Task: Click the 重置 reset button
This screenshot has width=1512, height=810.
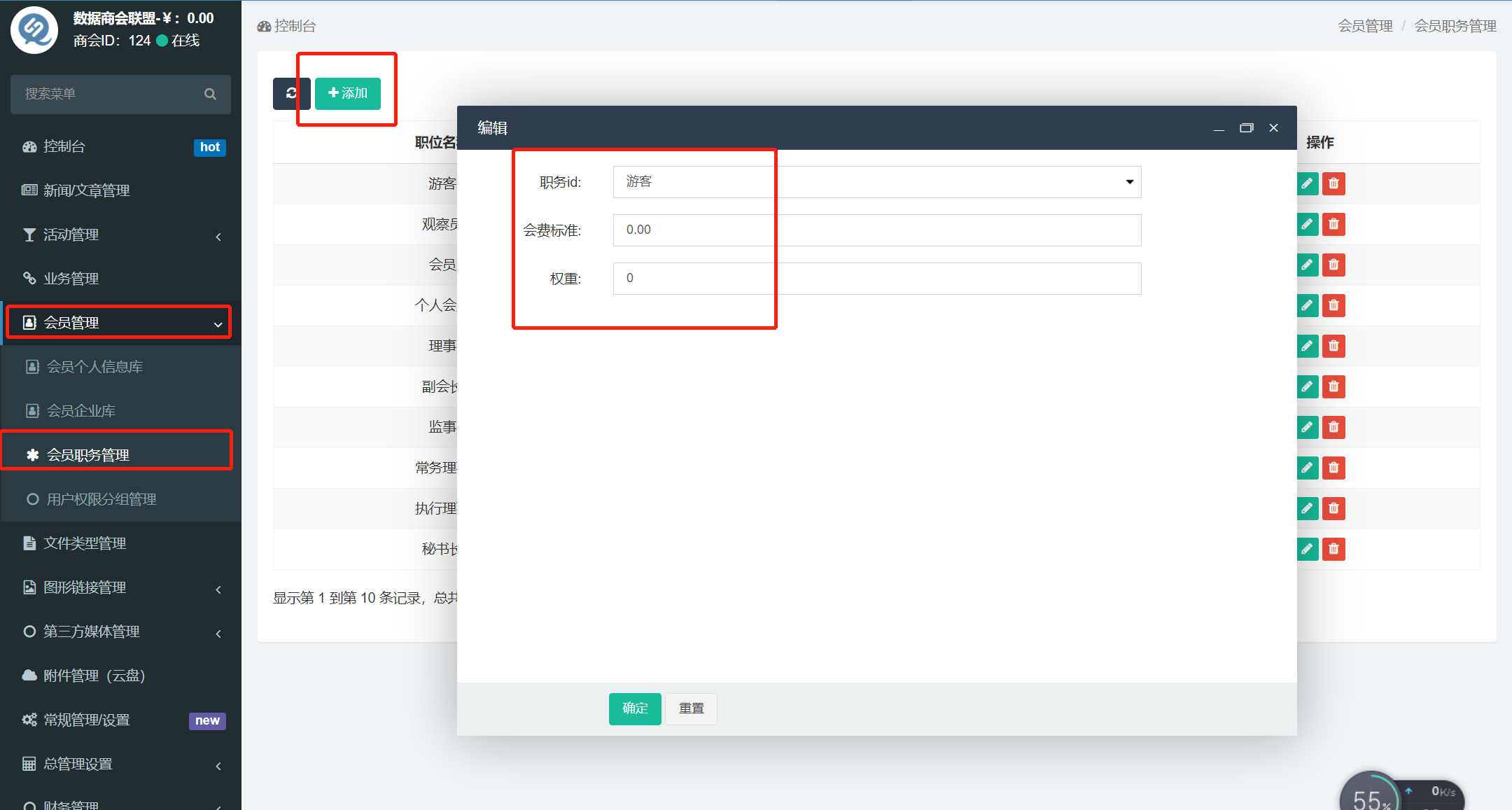Action: point(691,708)
